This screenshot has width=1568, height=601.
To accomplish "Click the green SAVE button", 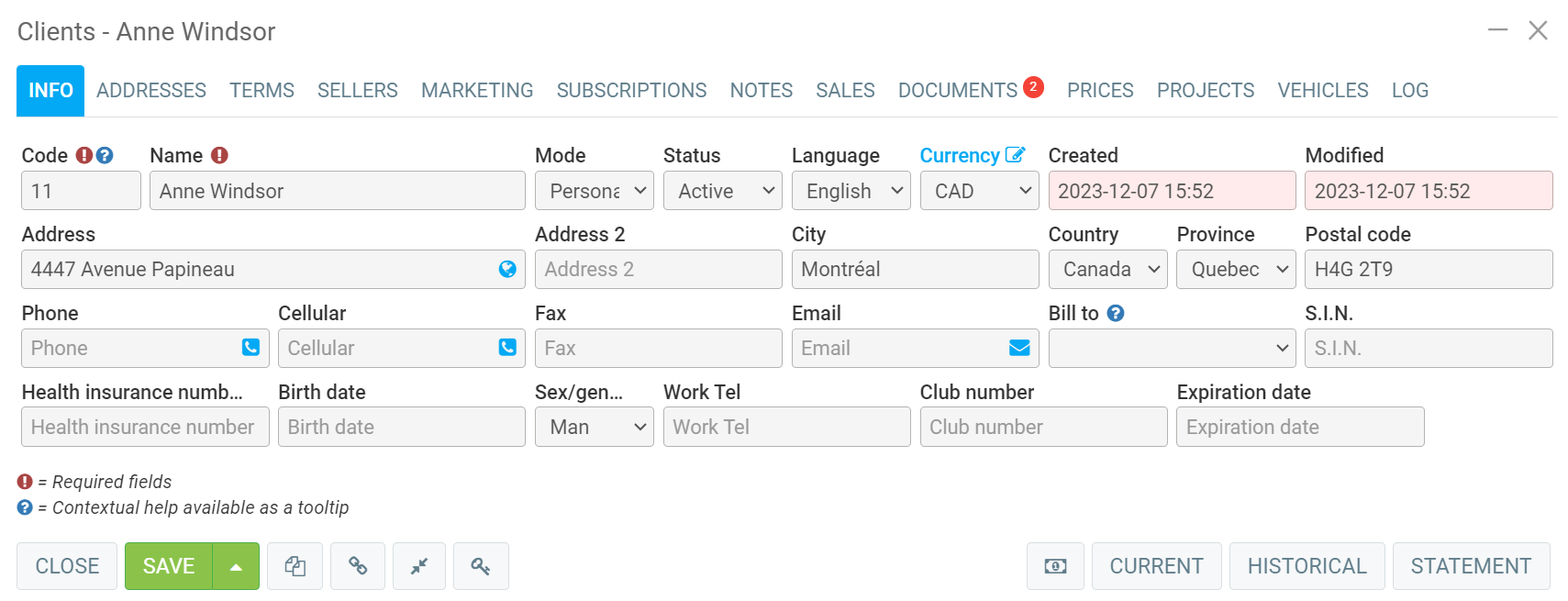I will (x=169, y=566).
